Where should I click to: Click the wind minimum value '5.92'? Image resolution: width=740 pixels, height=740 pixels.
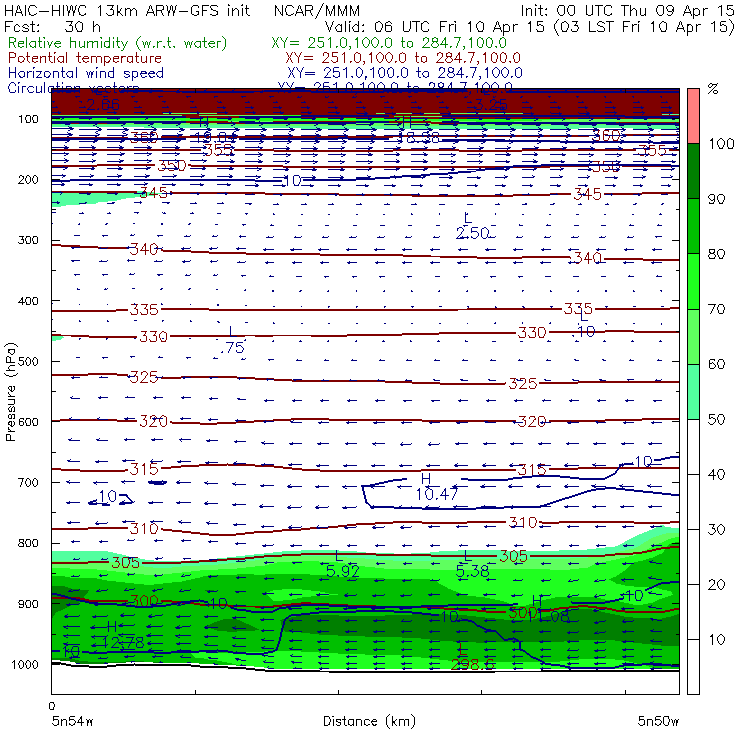click(x=343, y=571)
